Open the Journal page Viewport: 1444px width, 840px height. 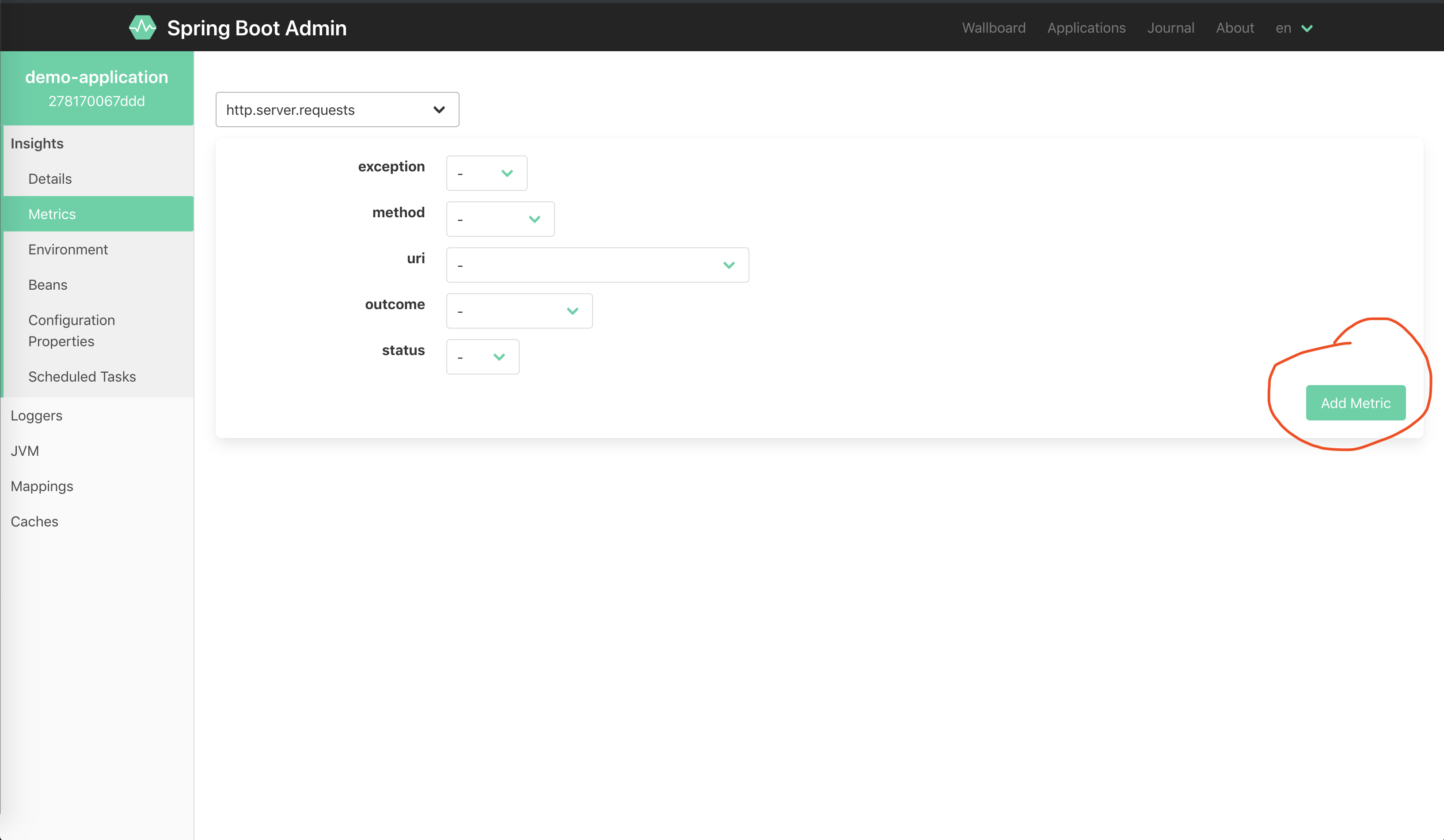(1170, 28)
